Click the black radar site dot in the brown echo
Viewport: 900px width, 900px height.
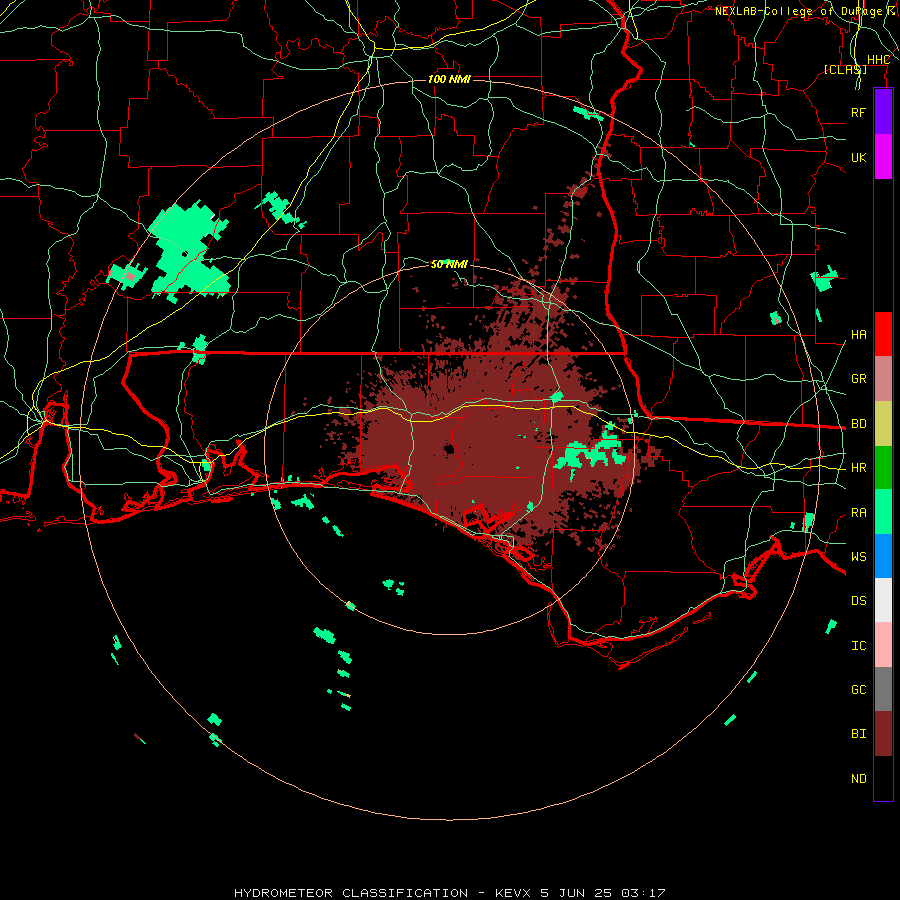pos(449,449)
